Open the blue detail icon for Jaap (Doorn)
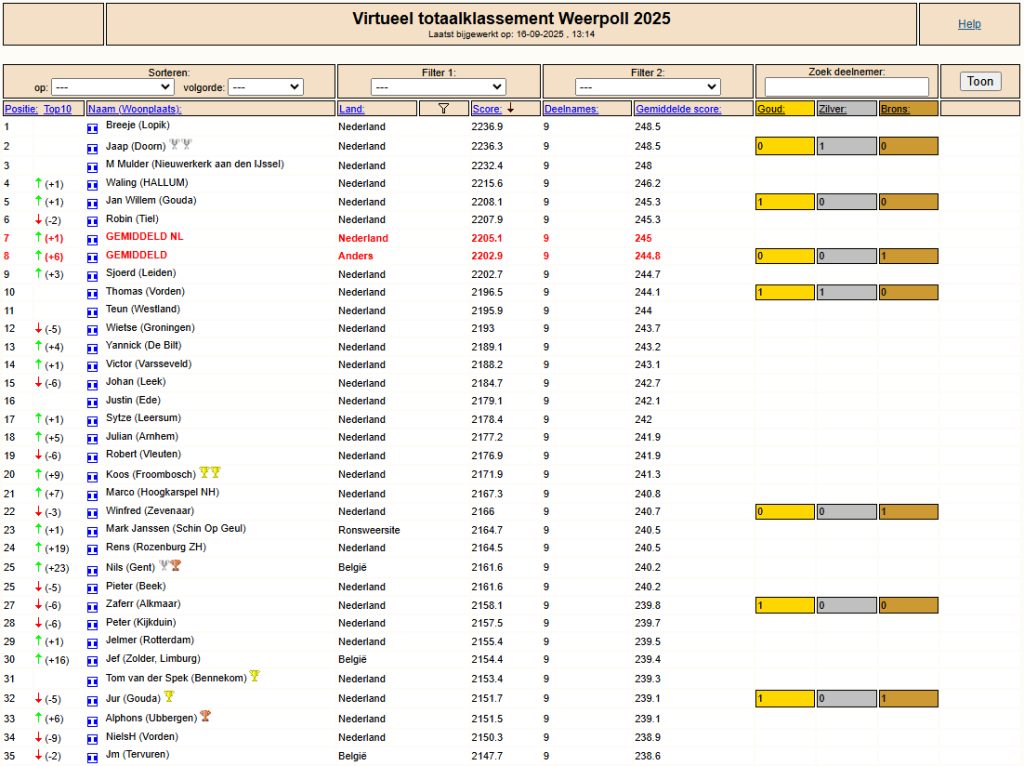The width and height of the screenshot is (1024, 766). 92,149
